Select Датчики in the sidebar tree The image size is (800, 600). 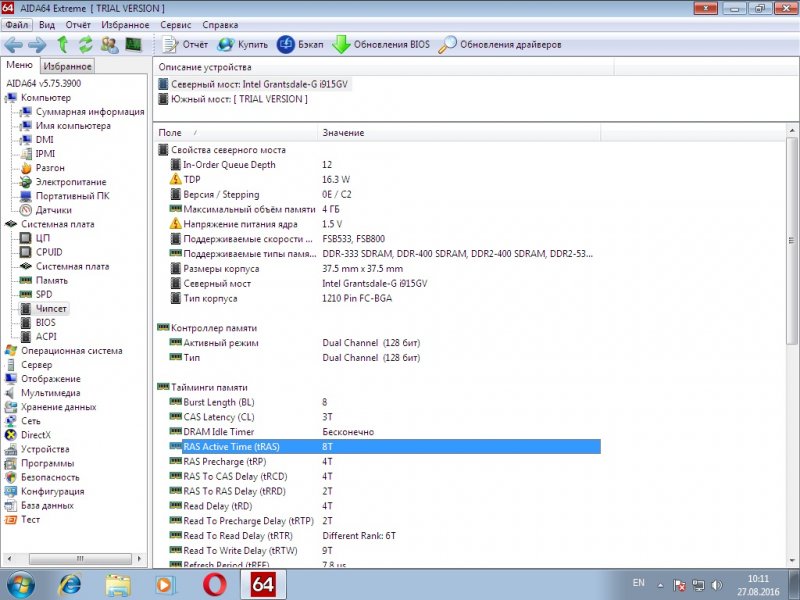pos(53,210)
